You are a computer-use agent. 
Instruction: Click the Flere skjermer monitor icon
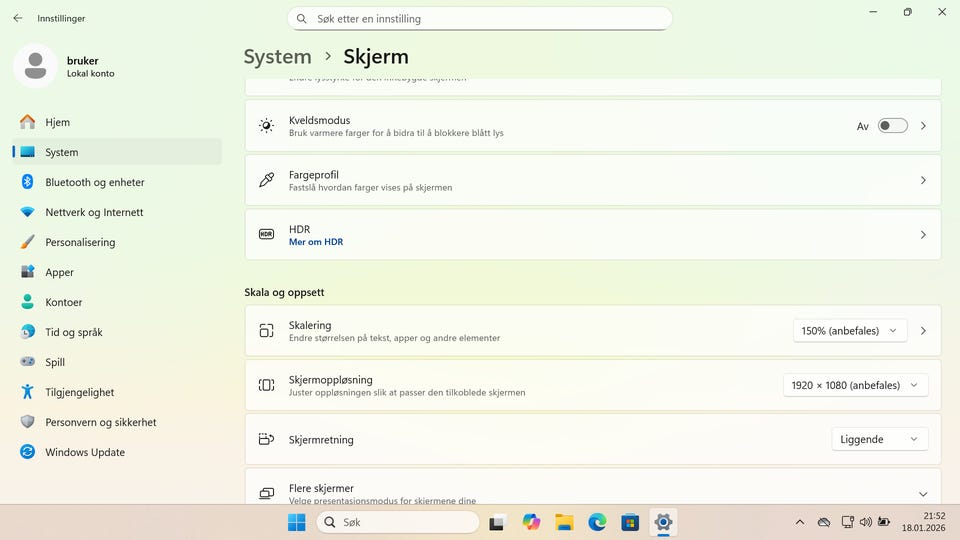pos(266,493)
